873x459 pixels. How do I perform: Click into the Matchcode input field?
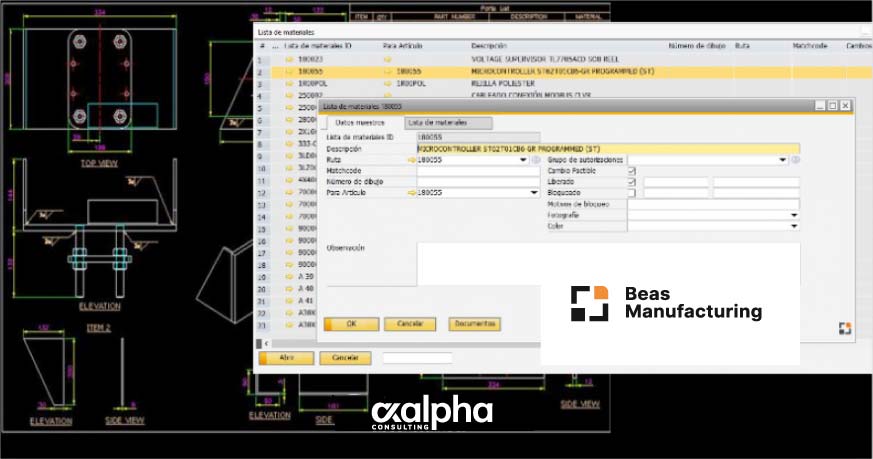(x=477, y=171)
